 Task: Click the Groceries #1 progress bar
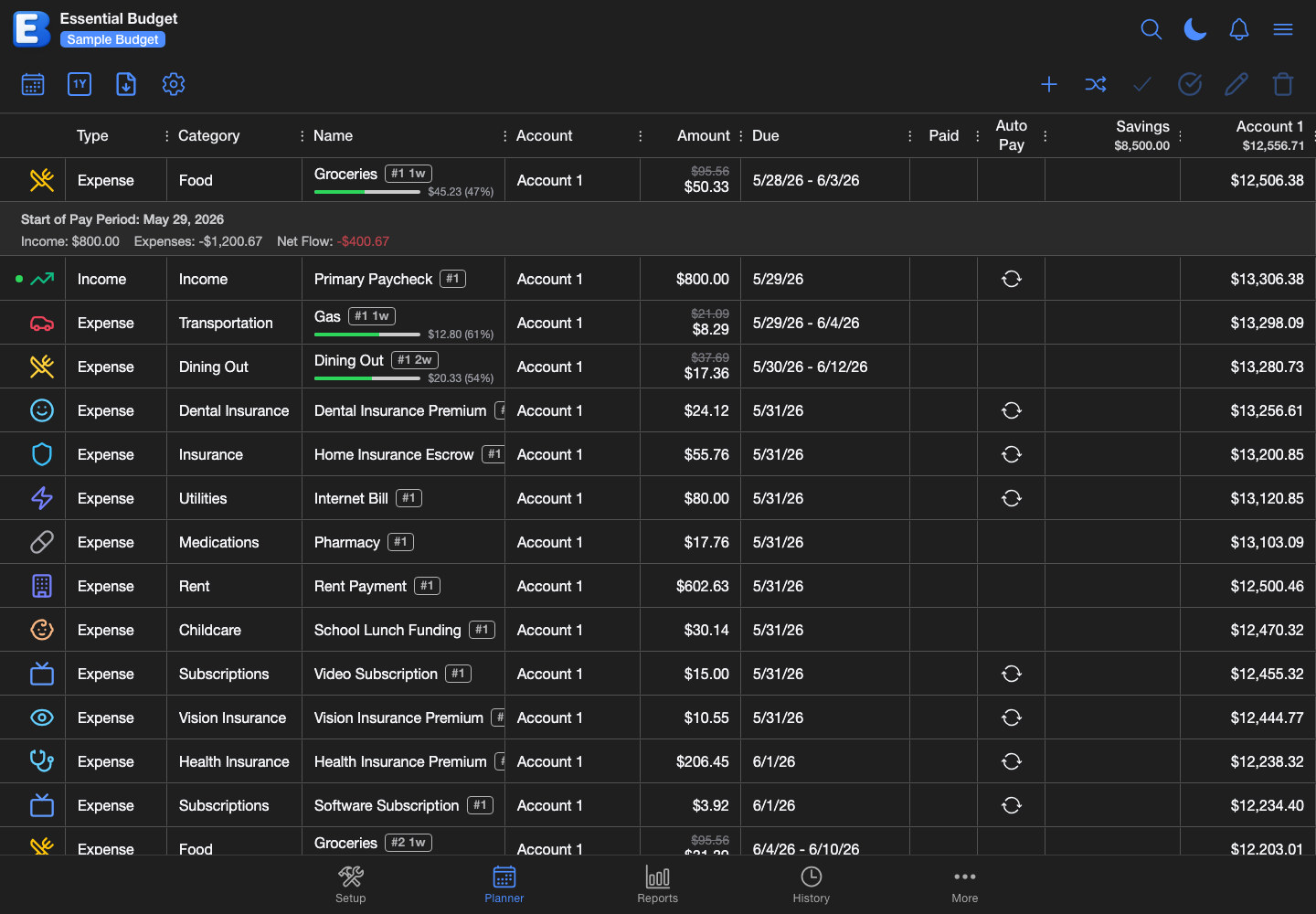(x=367, y=191)
